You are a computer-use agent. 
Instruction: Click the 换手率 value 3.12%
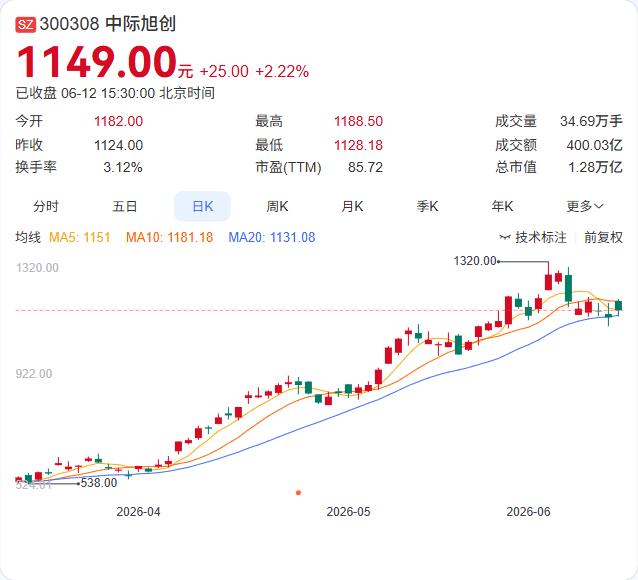[123, 167]
